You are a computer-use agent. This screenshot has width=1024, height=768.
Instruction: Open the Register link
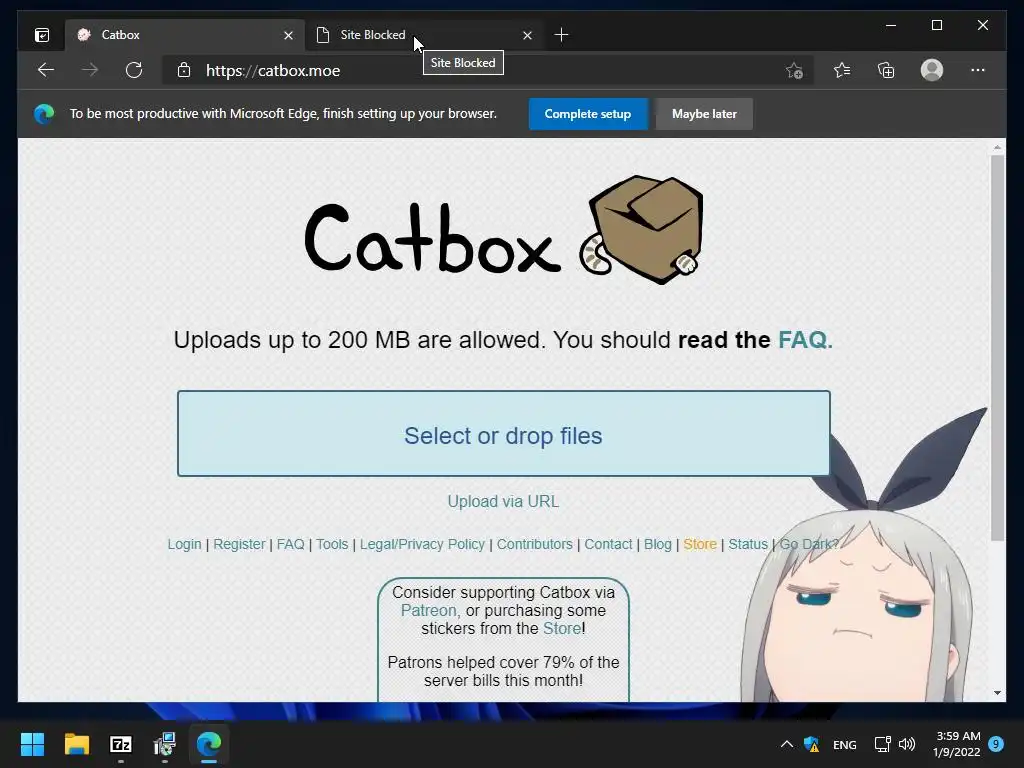(x=239, y=544)
